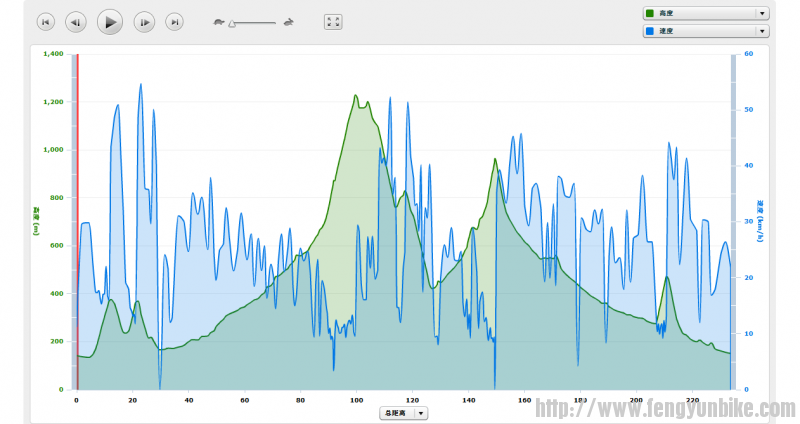This screenshot has height=424, width=800.
Task: Click the blue speed color swatch
Action: [x=650, y=32]
